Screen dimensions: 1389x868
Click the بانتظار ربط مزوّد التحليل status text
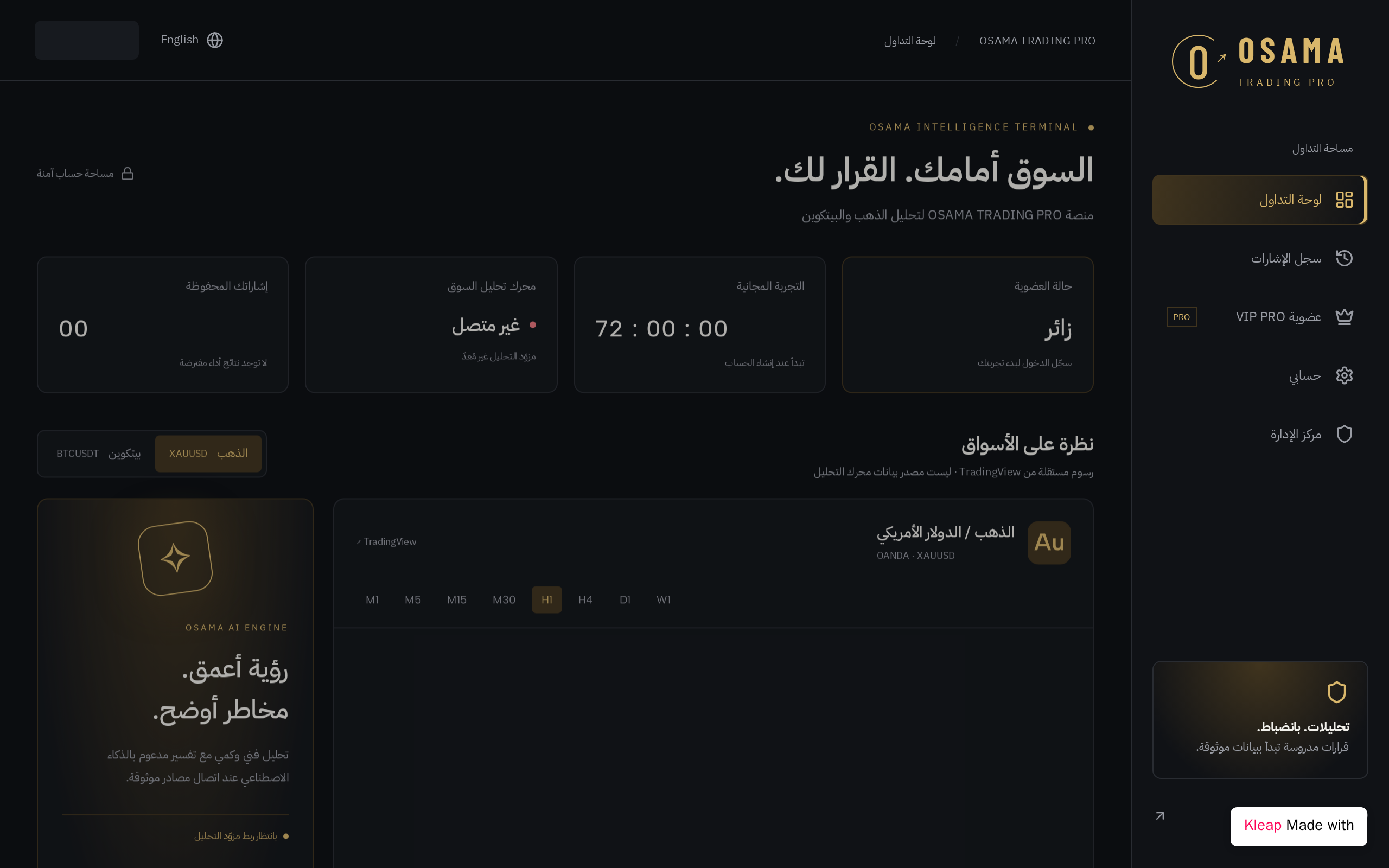(235, 836)
